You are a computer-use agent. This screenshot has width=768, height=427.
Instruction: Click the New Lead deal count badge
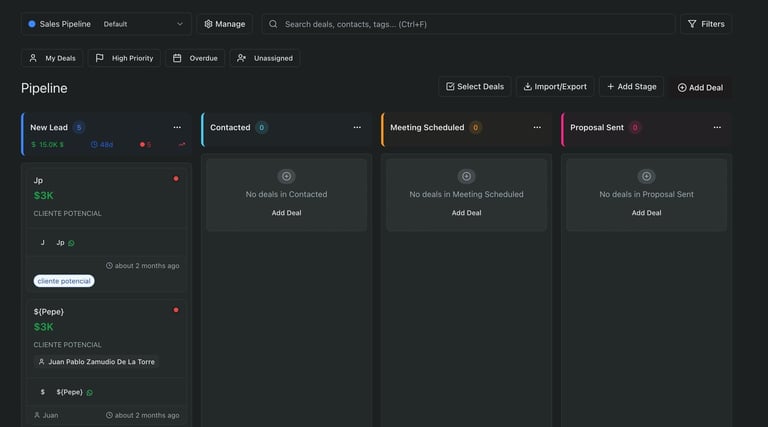click(x=79, y=127)
